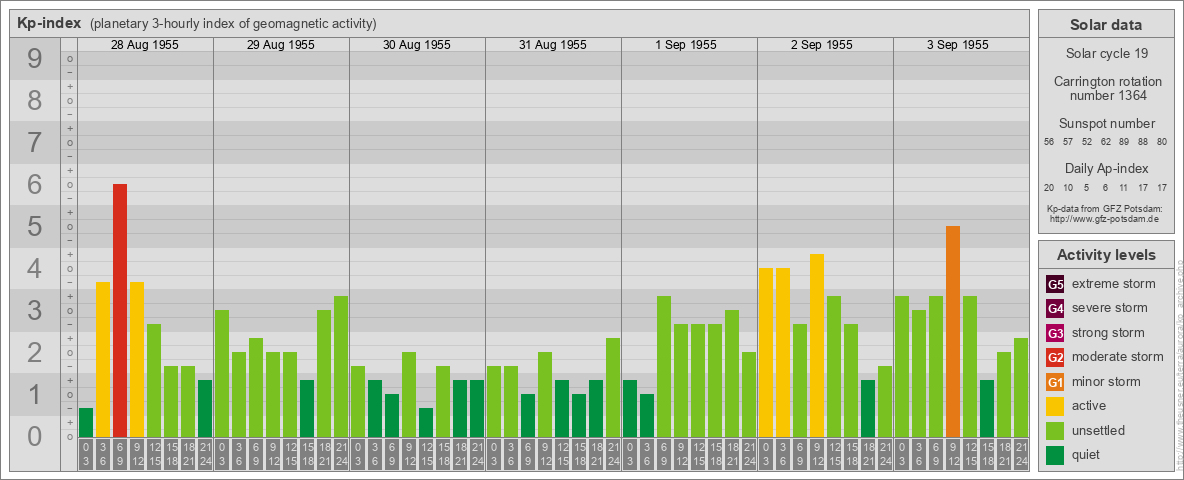
Task: Select the 2 Sep 1955 date header
Action: click(x=825, y=45)
